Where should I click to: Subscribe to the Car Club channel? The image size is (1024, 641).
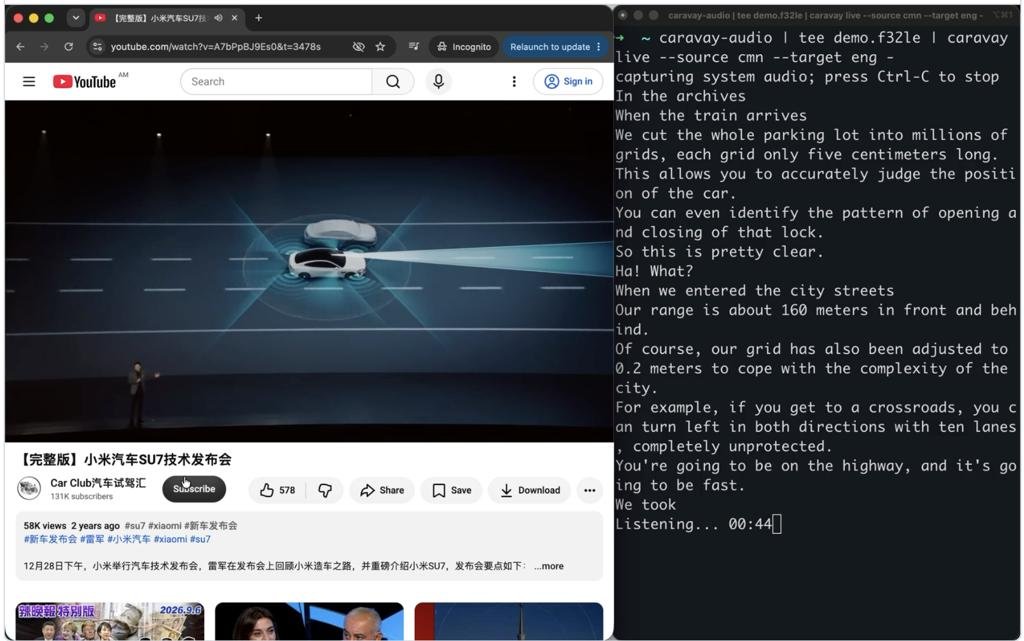[194, 489]
